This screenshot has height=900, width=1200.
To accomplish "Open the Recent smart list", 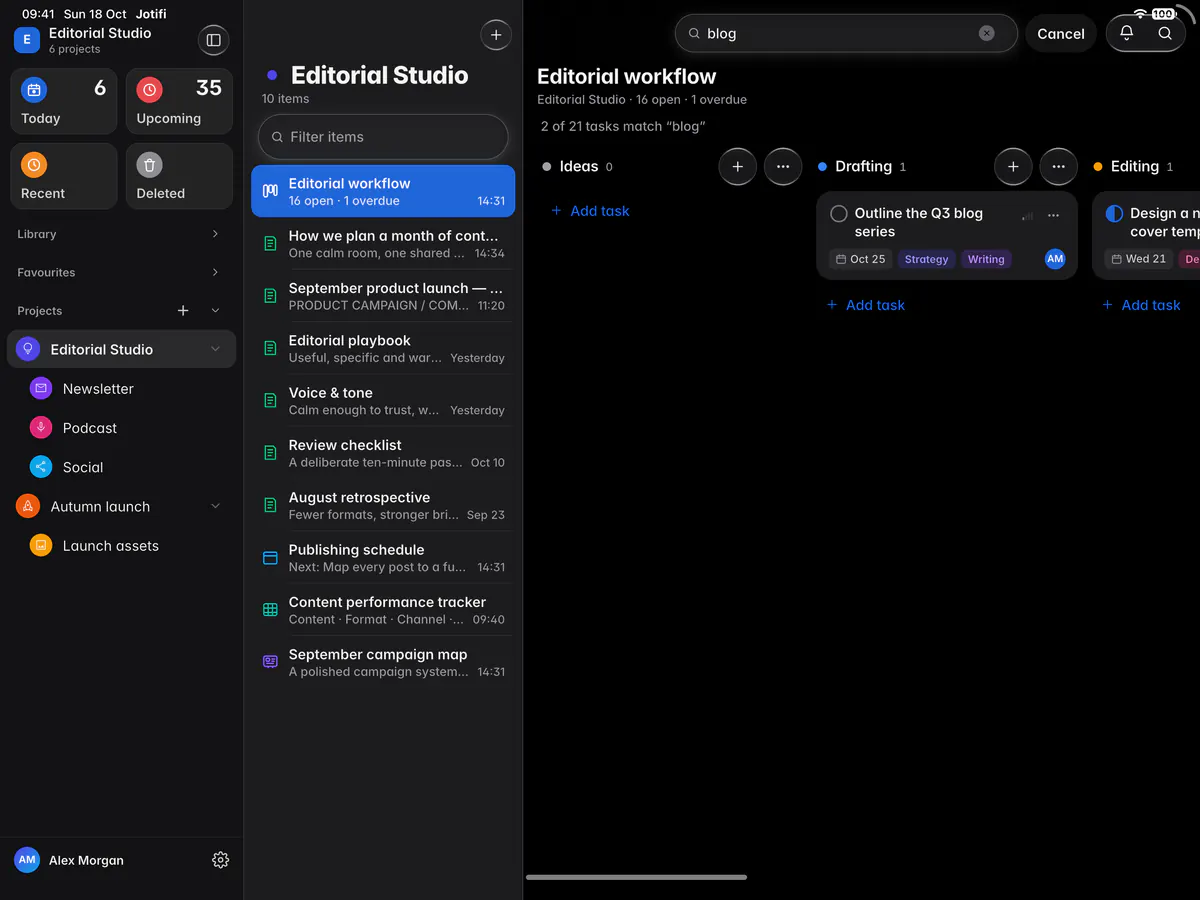I will [x=64, y=176].
